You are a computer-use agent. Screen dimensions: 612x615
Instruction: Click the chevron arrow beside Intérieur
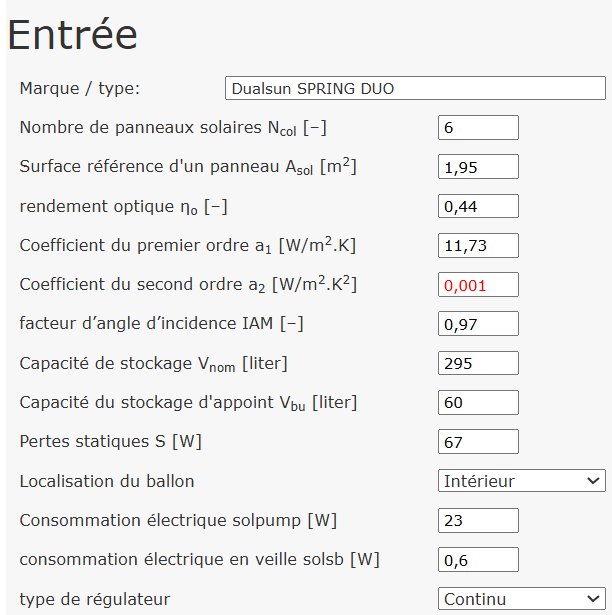pos(593,480)
